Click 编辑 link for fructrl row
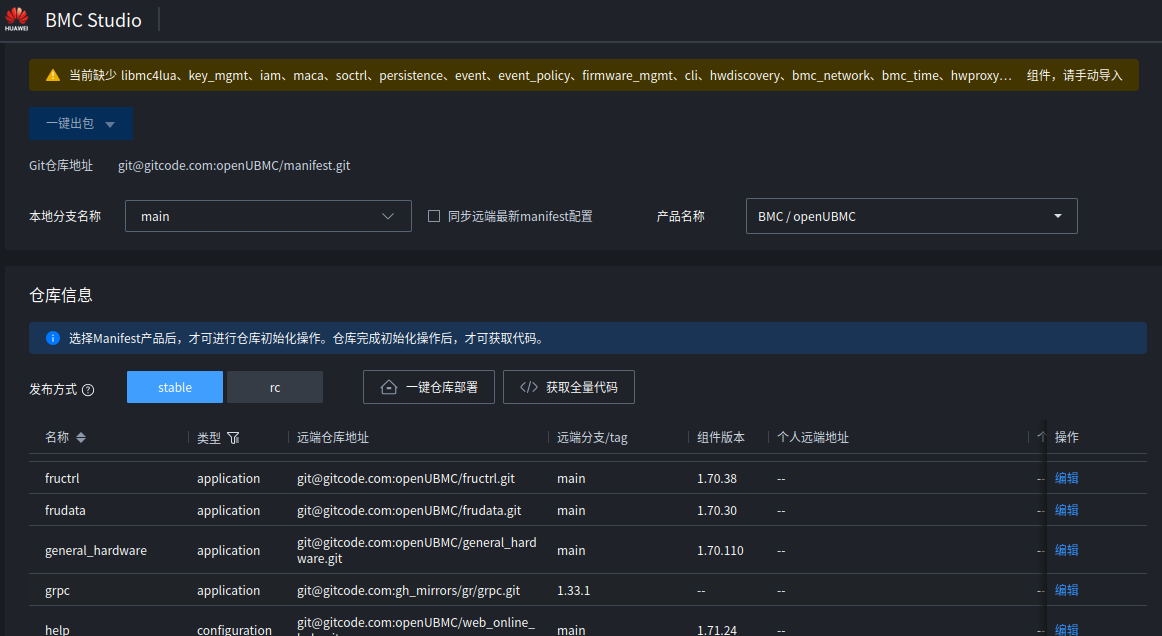The height and width of the screenshot is (636, 1162). [x=1067, y=478]
